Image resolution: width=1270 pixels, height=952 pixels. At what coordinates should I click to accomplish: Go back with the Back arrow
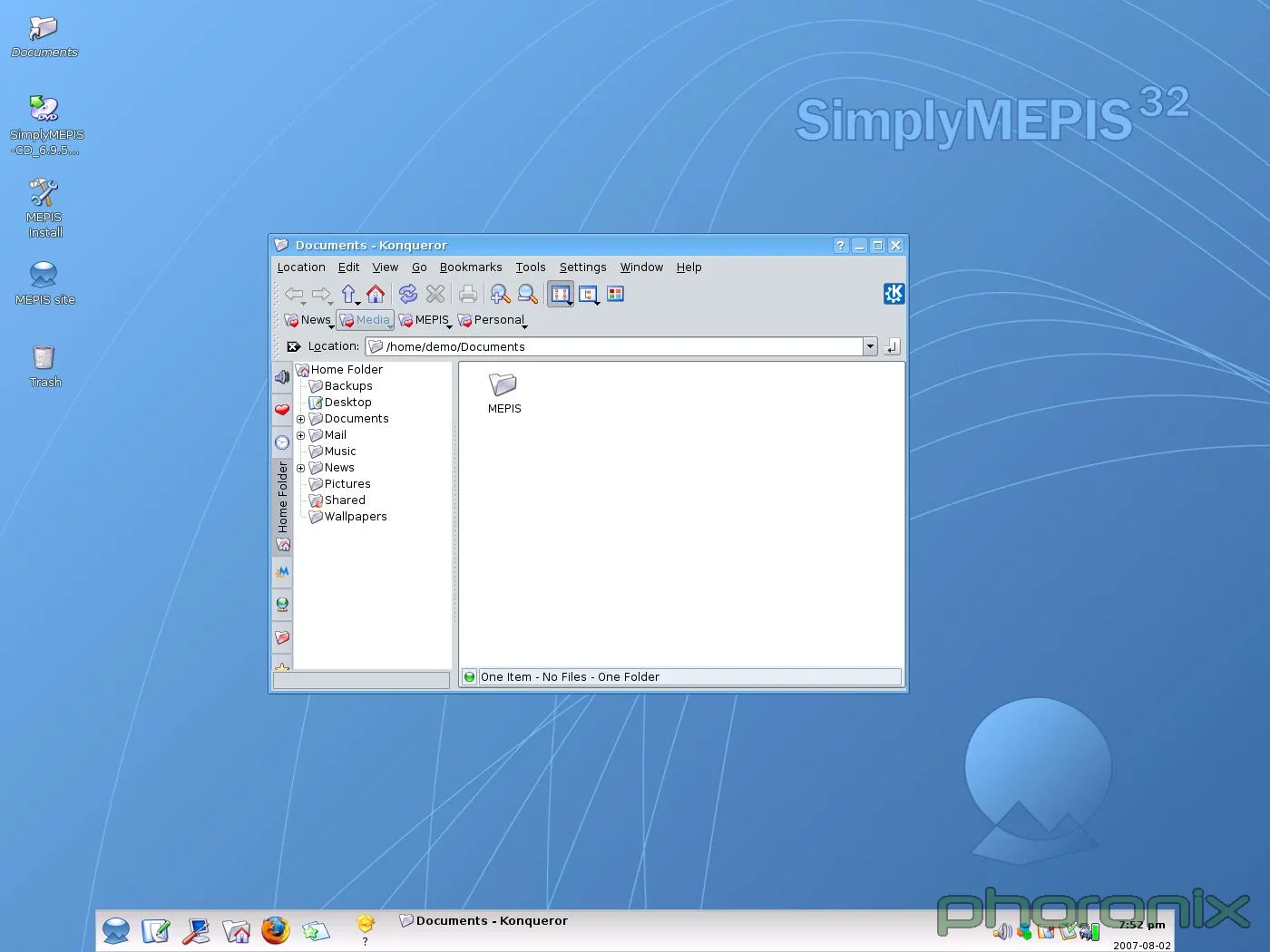[x=294, y=294]
